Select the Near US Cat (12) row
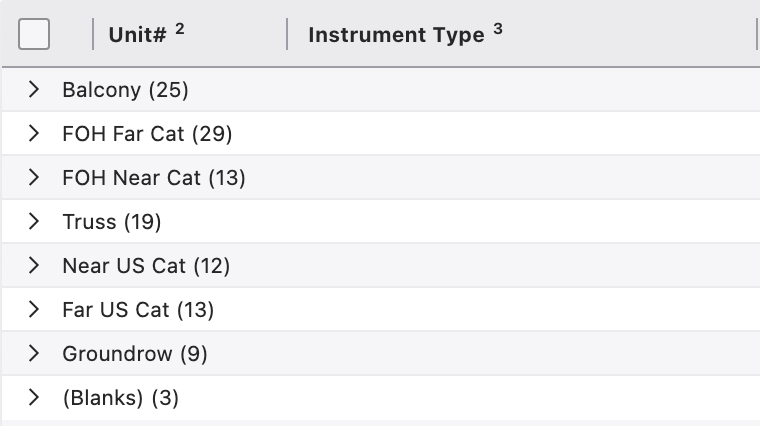Screen dimensions: 760x426 [146, 266]
